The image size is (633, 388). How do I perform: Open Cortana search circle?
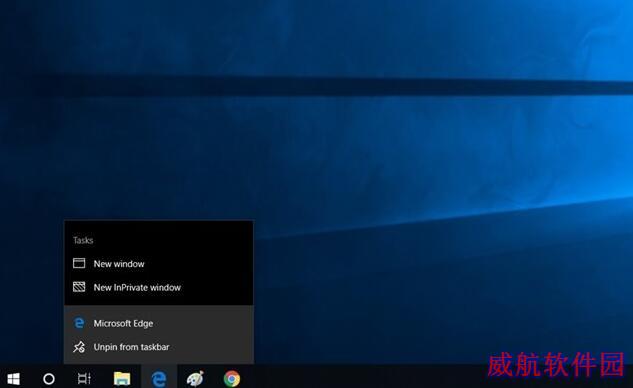49,379
